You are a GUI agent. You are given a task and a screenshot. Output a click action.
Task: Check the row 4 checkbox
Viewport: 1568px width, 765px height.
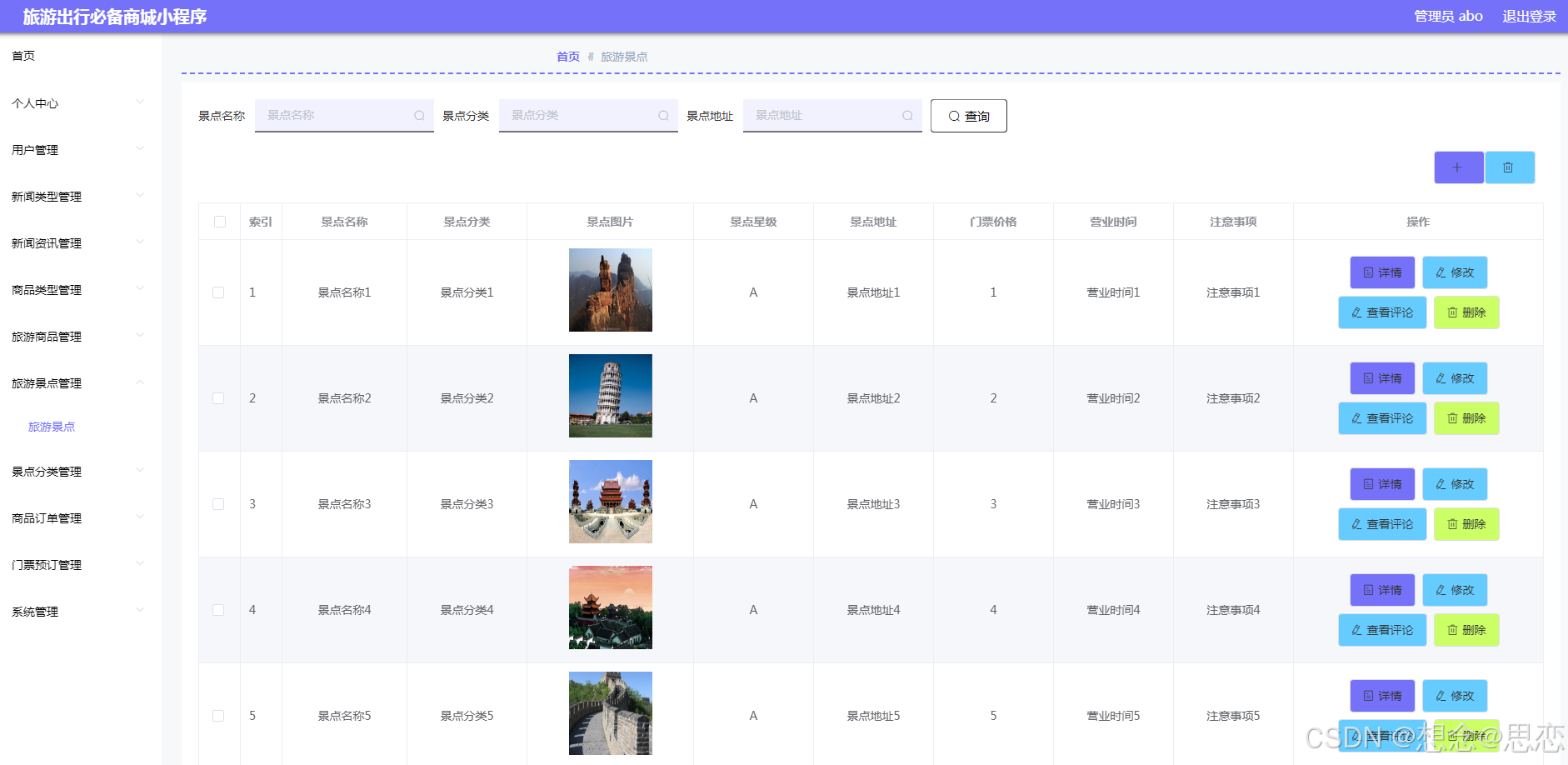click(218, 610)
